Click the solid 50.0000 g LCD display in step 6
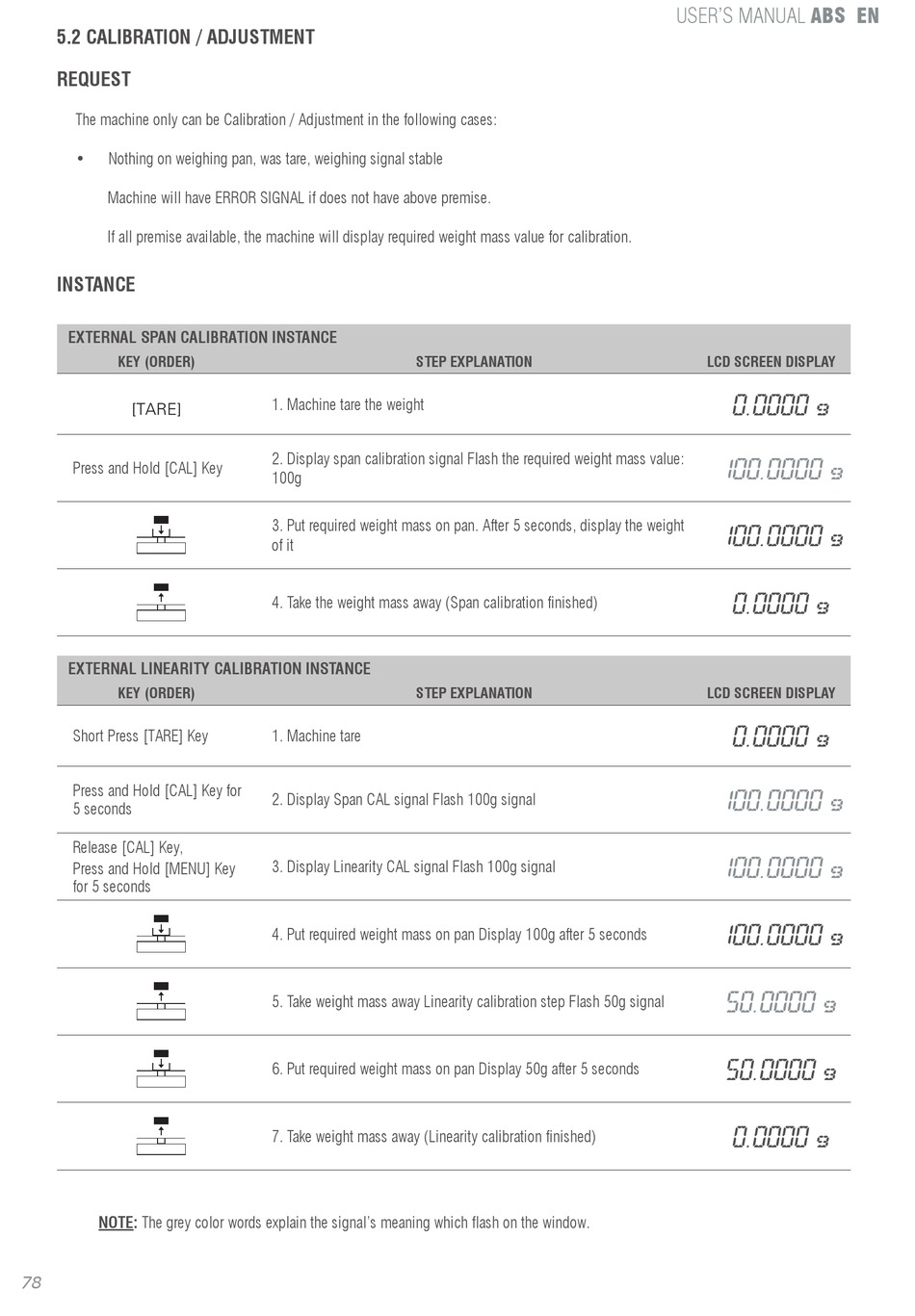 (x=781, y=1070)
